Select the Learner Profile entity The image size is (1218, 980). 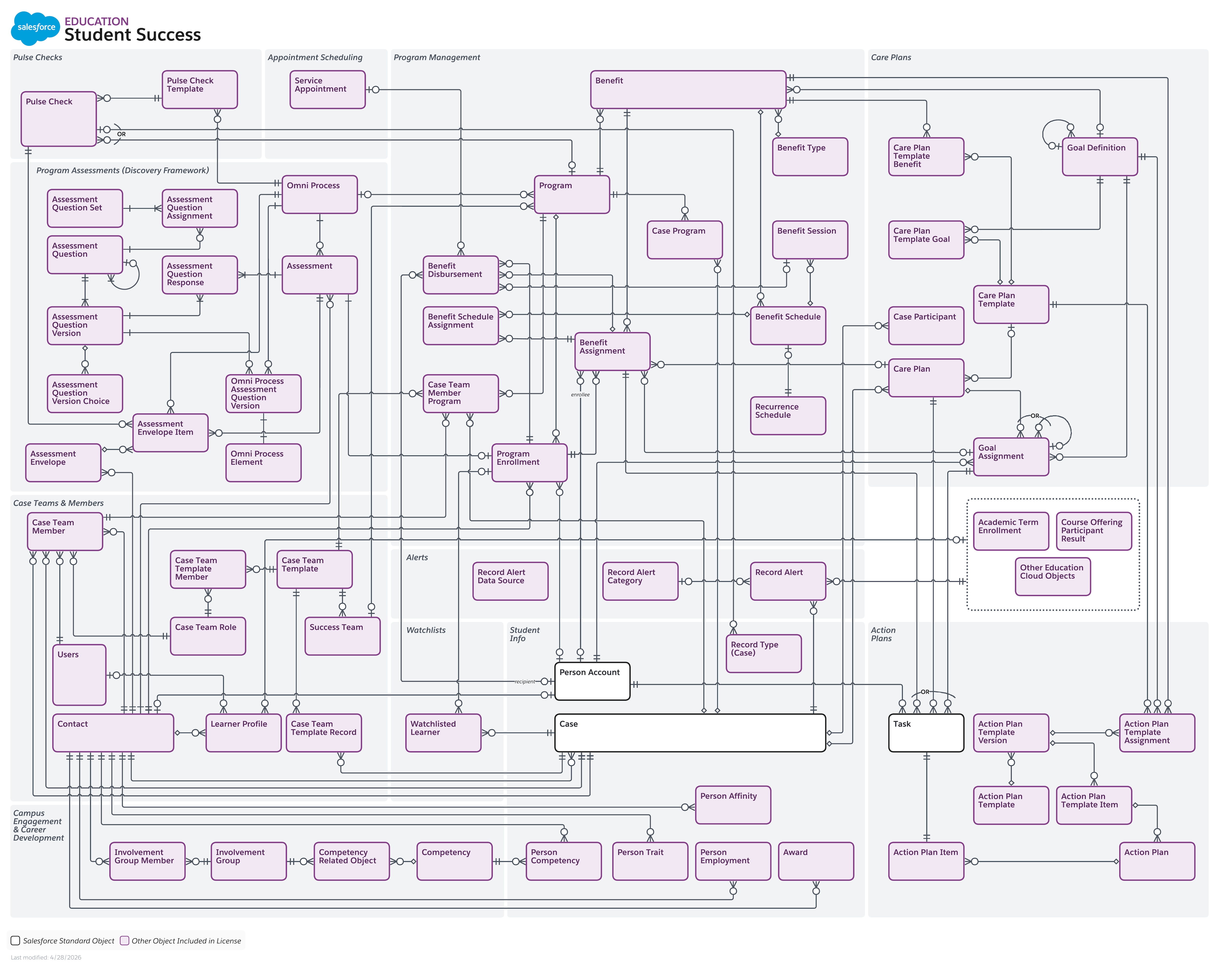[x=244, y=733]
